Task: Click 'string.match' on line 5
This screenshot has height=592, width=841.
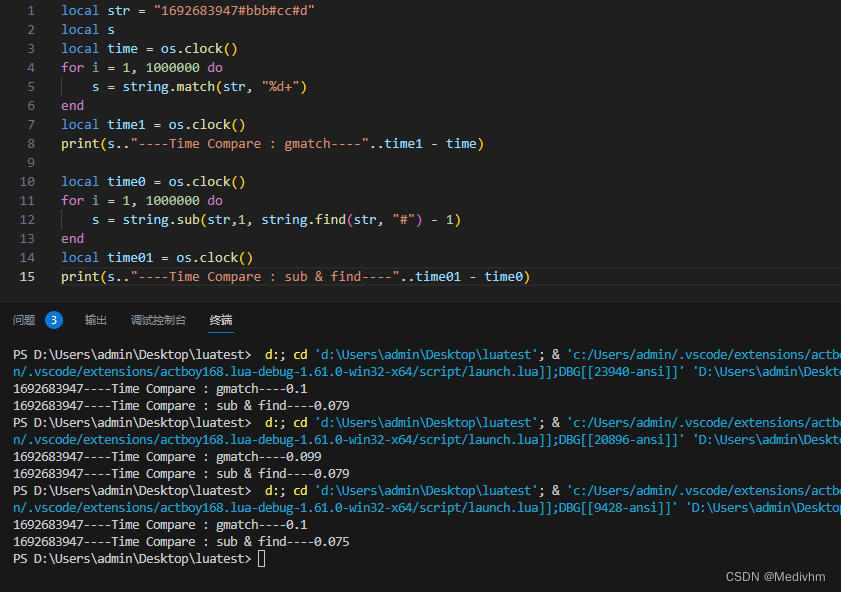Action: (168, 87)
